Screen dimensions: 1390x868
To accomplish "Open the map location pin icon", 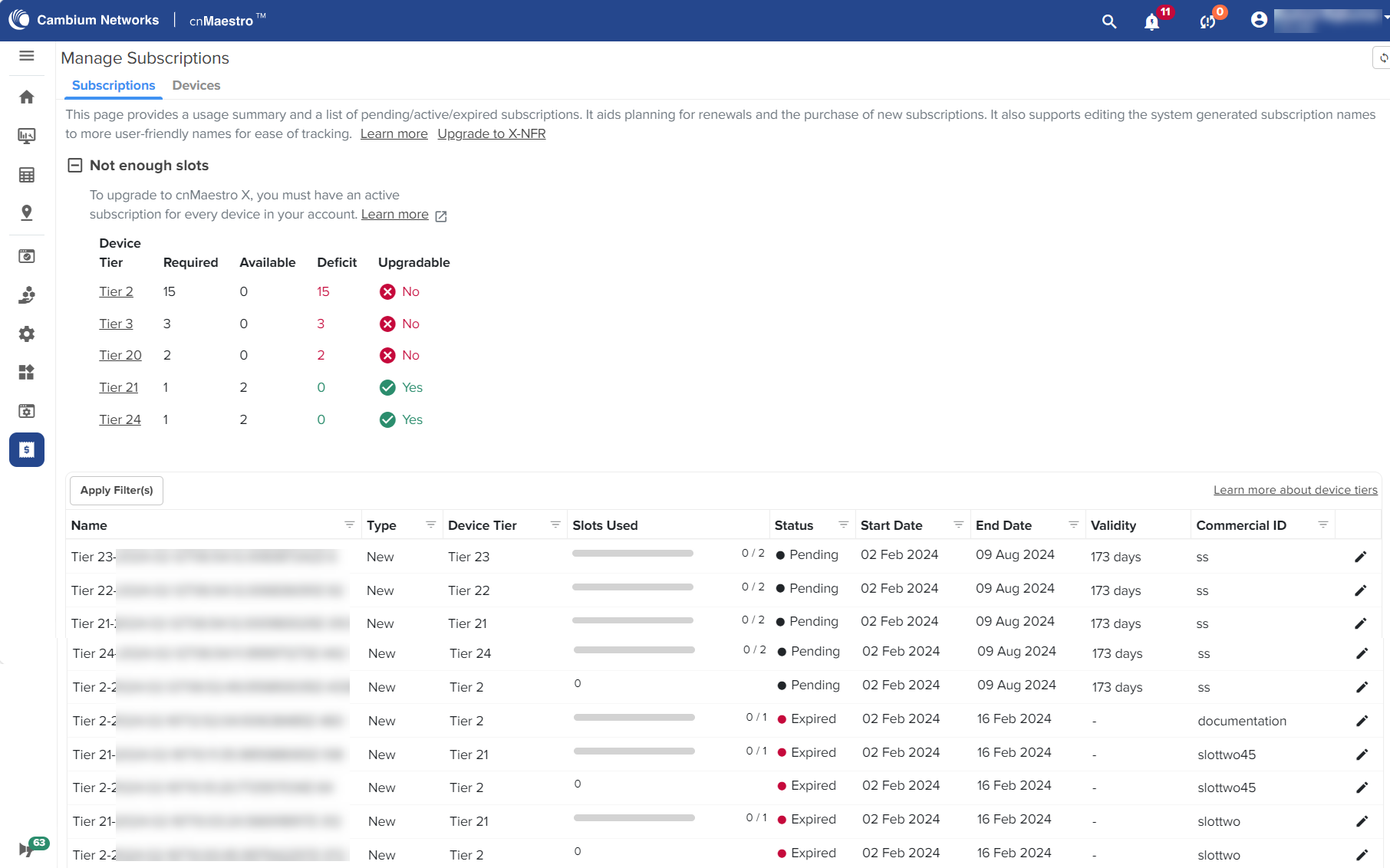I will pyautogui.click(x=27, y=213).
